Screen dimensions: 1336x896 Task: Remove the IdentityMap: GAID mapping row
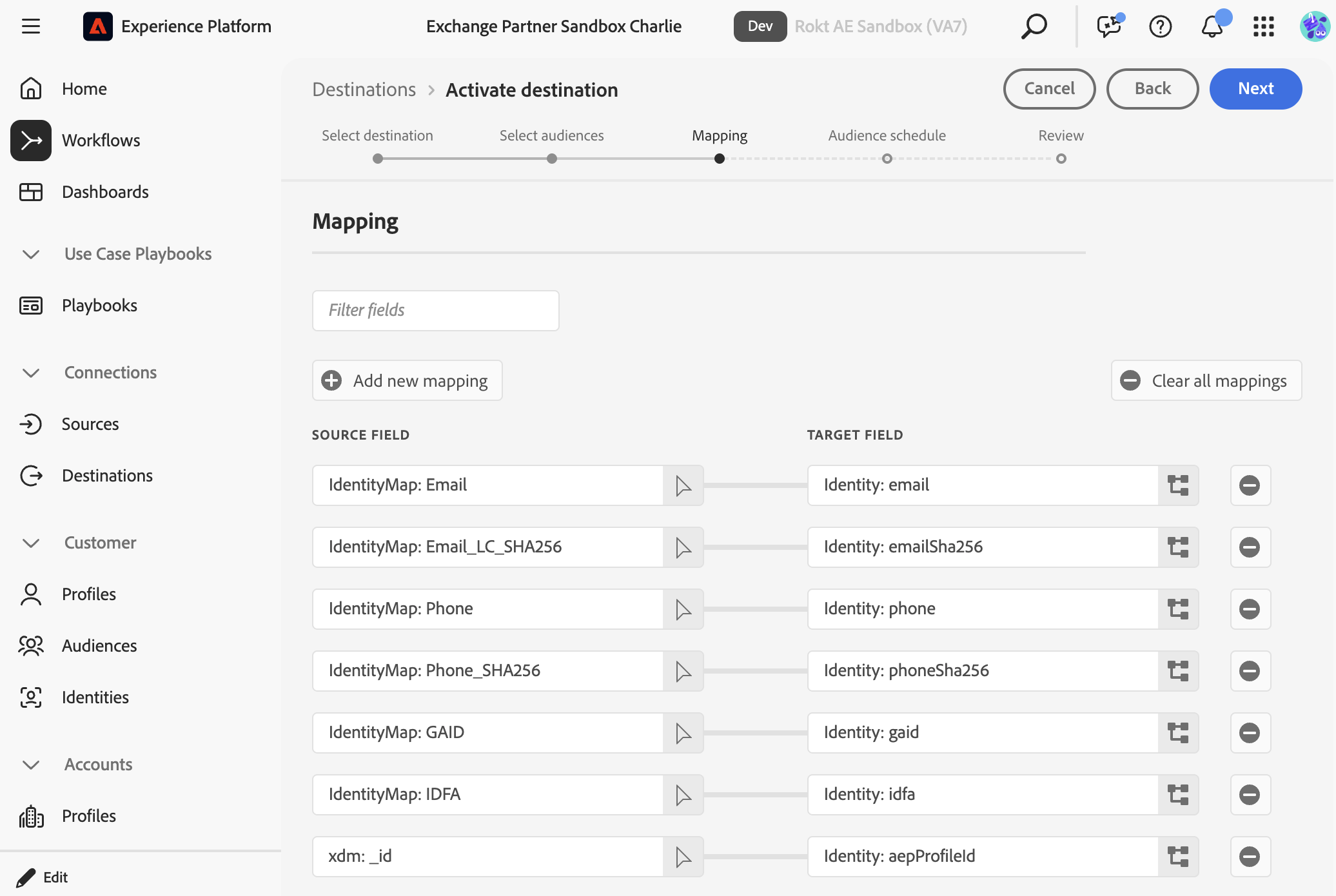(1250, 733)
